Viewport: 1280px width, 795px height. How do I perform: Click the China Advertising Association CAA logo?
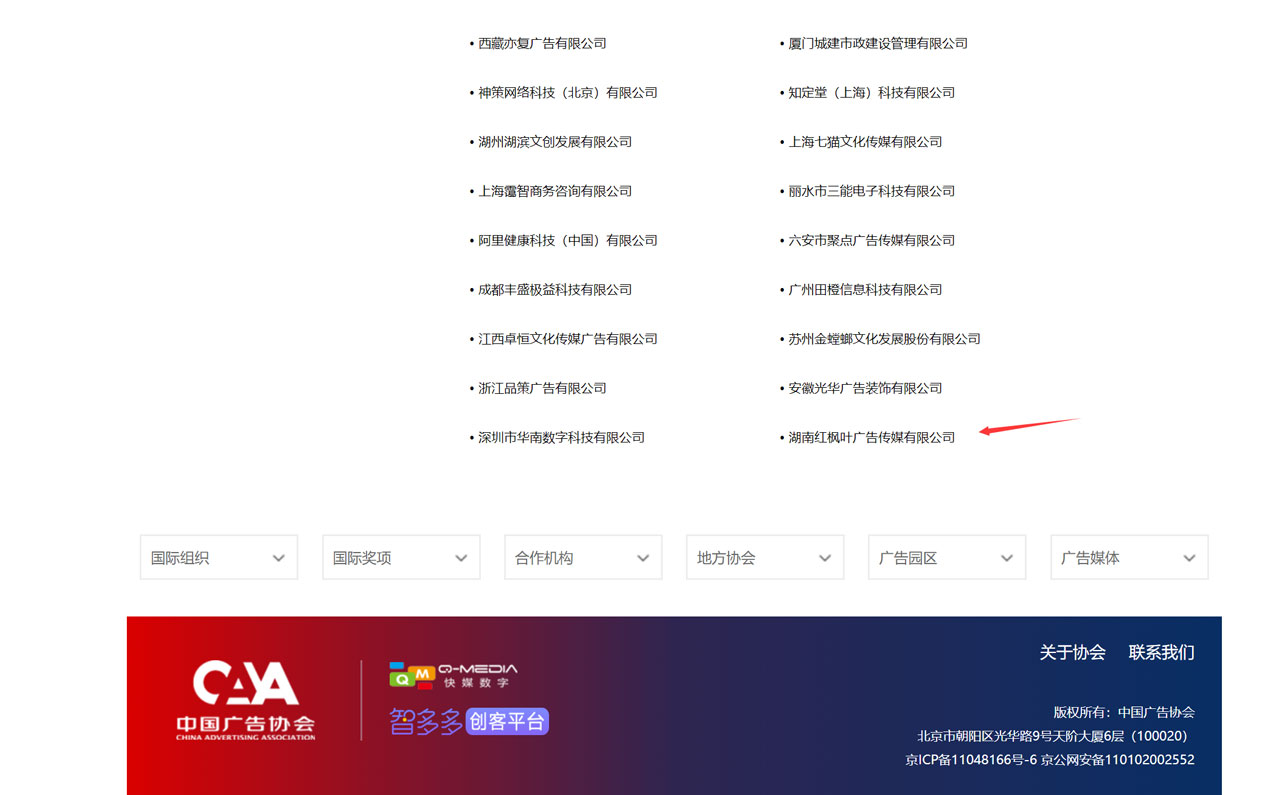click(x=246, y=699)
